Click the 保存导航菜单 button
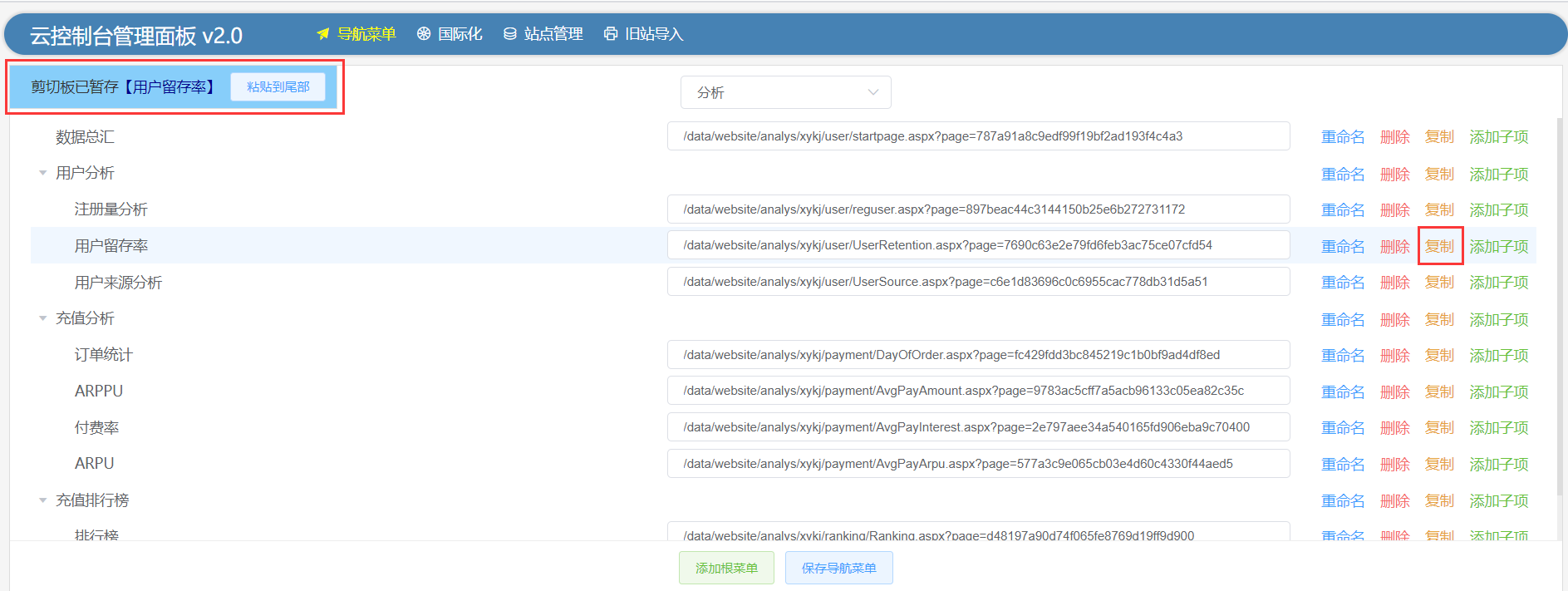 pyautogui.click(x=838, y=568)
